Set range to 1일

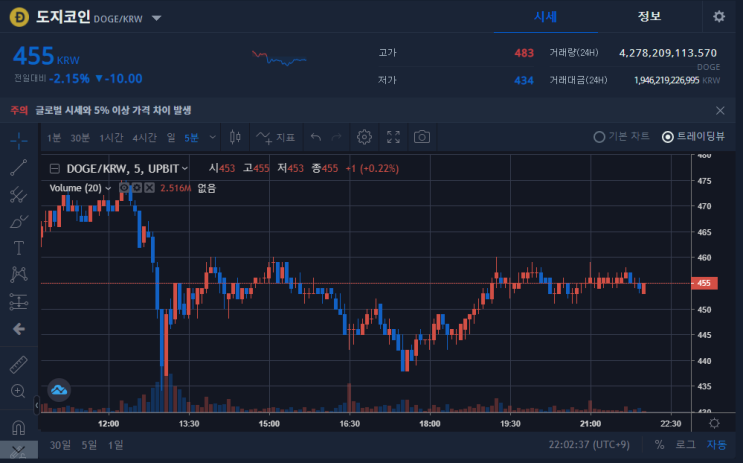[116, 445]
